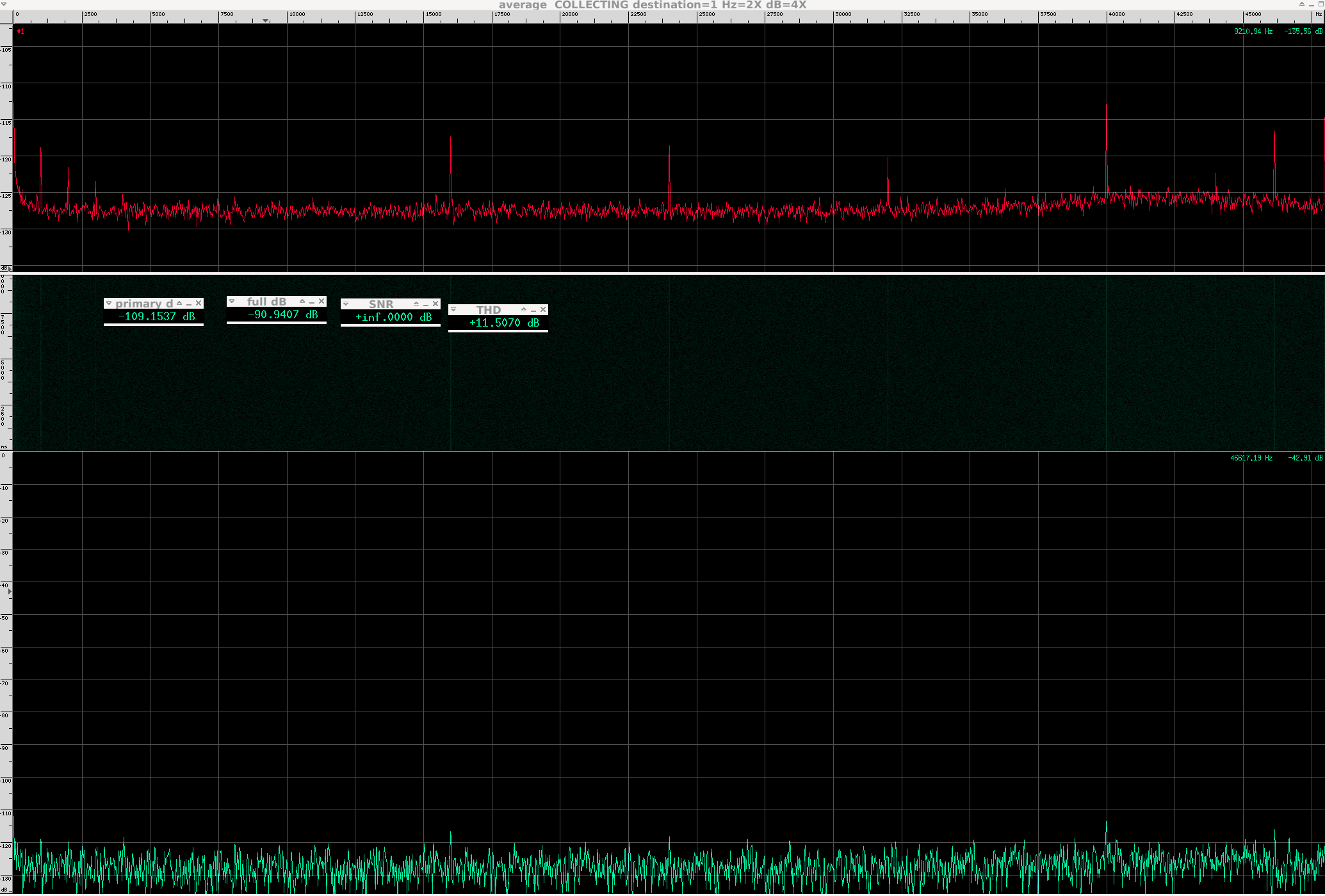Open the THD meter dropdown arrow
The height and width of the screenshot is (896, 1325).
(453, 309)
